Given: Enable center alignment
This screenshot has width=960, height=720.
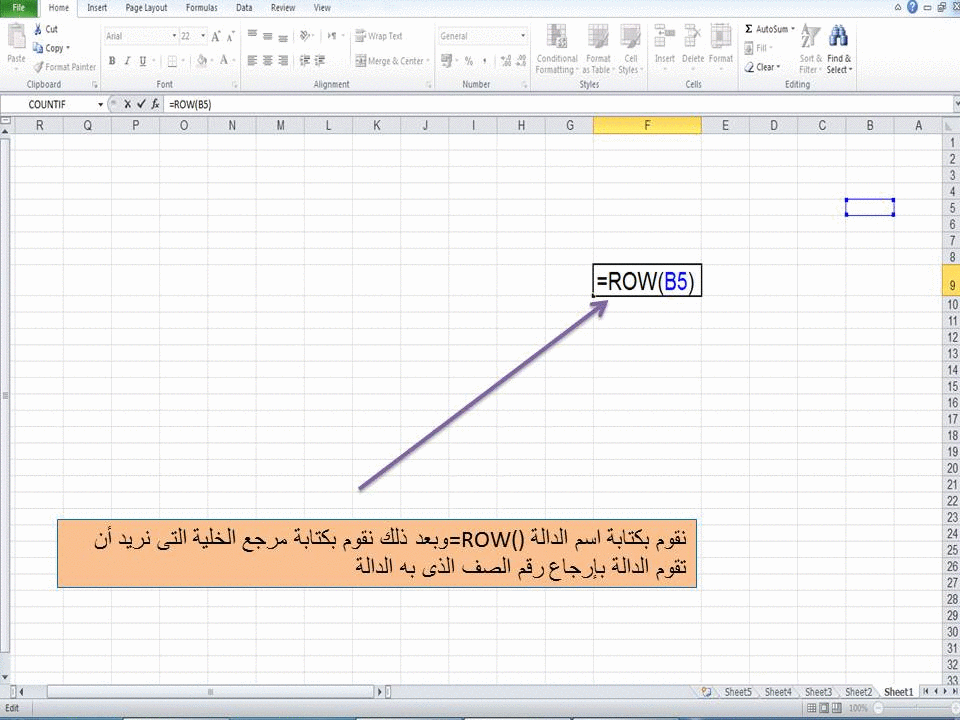Looking at the screenshot, I should 268,60.
